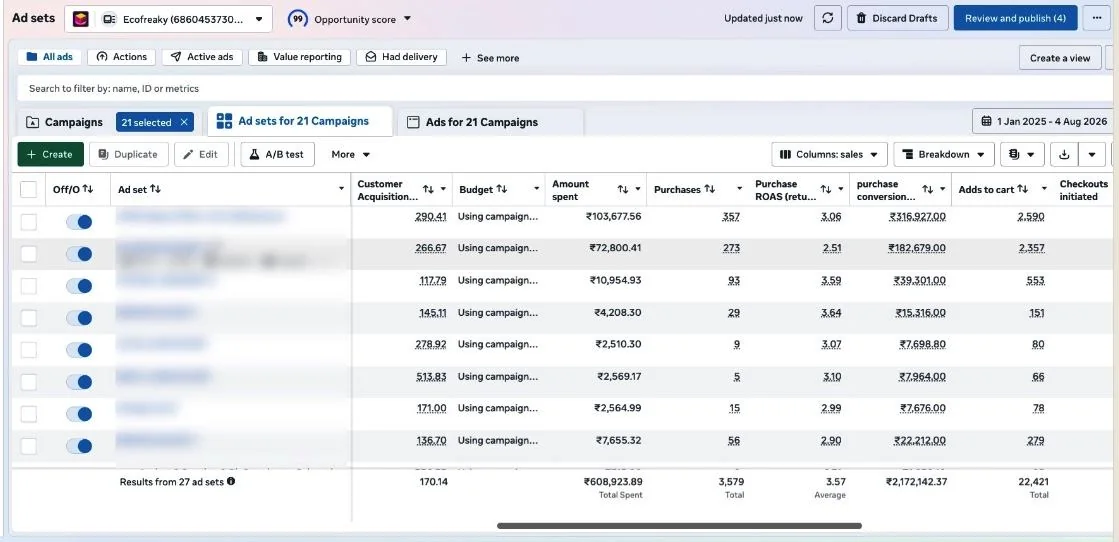Viewport: 1119px width, 542px height.
Task: Click the calendar icon in date range
Action: [986, 121]
